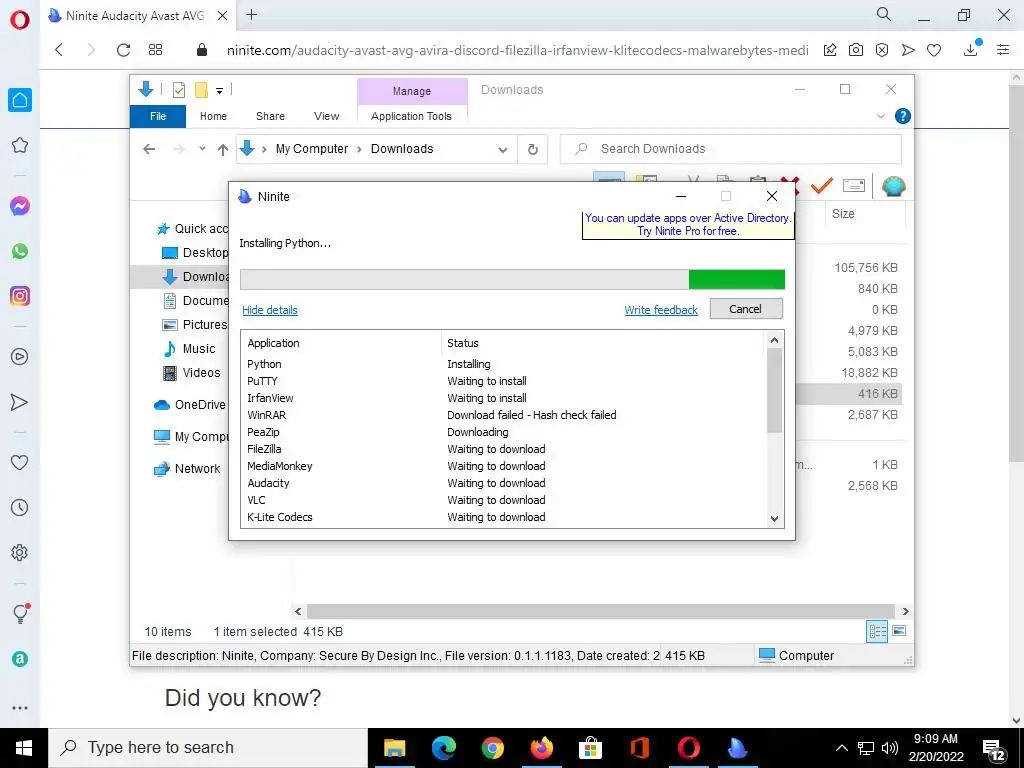Click the Explorer help question mark
Screen dimensions: 1024x768
pyautogui.click(x=903, y=116)
